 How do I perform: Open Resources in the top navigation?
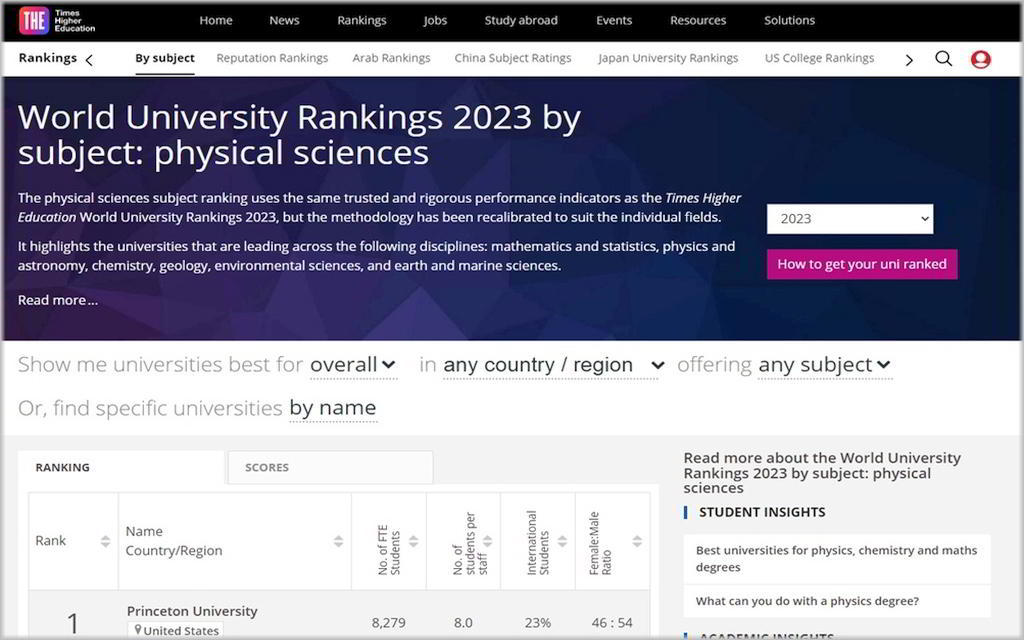coord(698,20)
